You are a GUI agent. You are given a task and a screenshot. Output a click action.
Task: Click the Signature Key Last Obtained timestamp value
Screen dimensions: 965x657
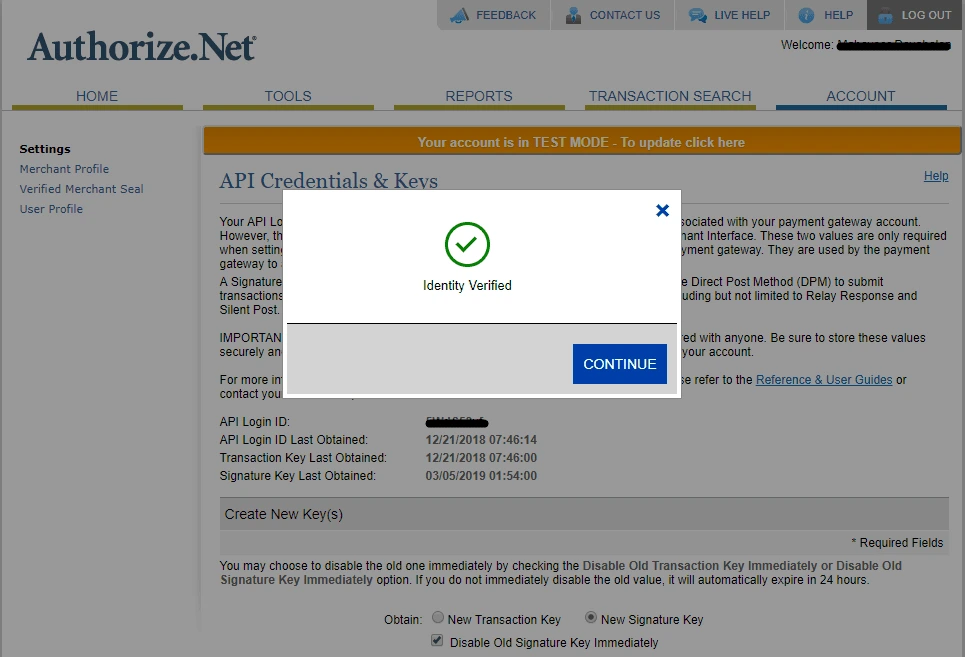click(481, 476)
